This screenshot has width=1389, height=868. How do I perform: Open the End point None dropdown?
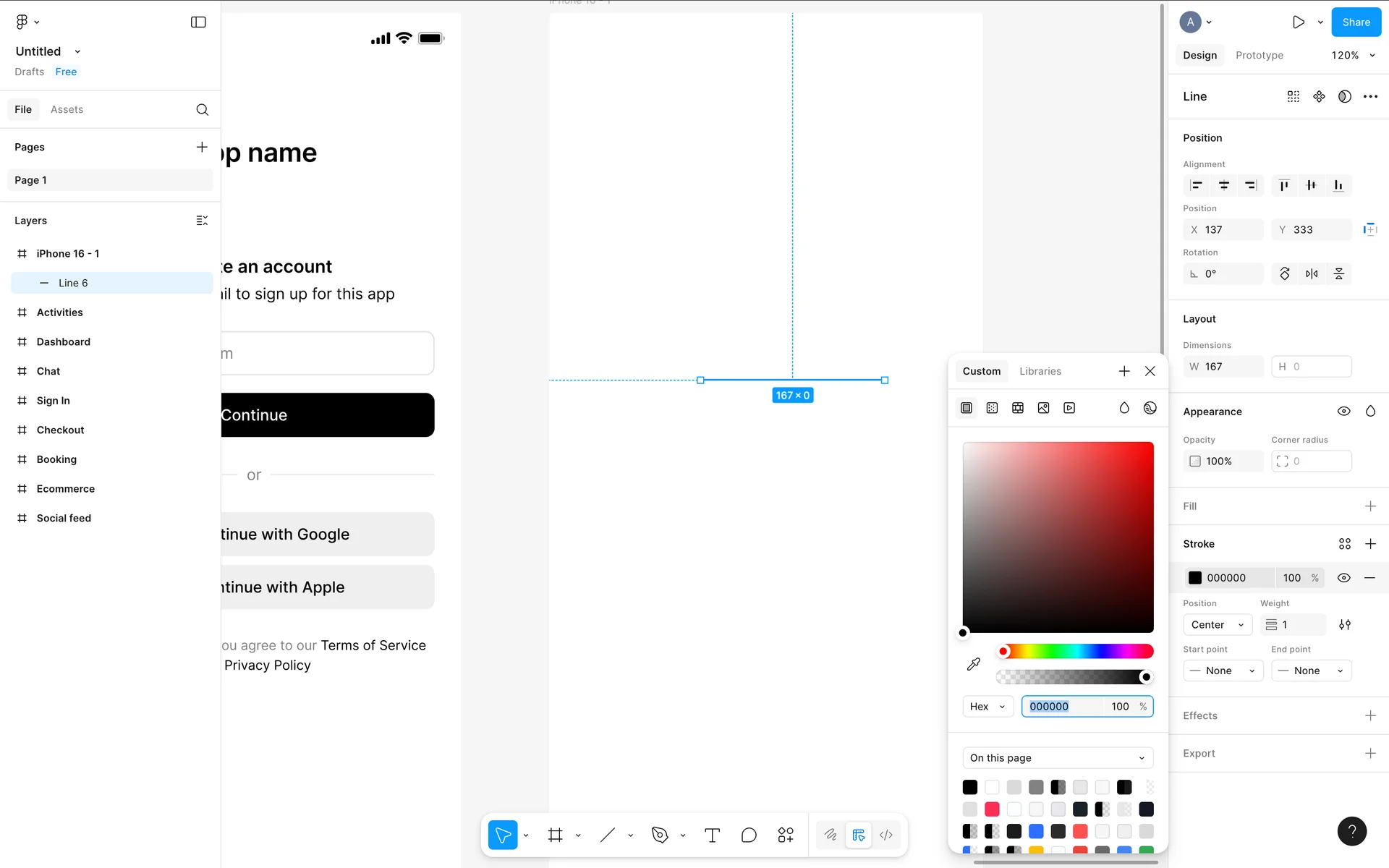click(x=1311, y=671)
